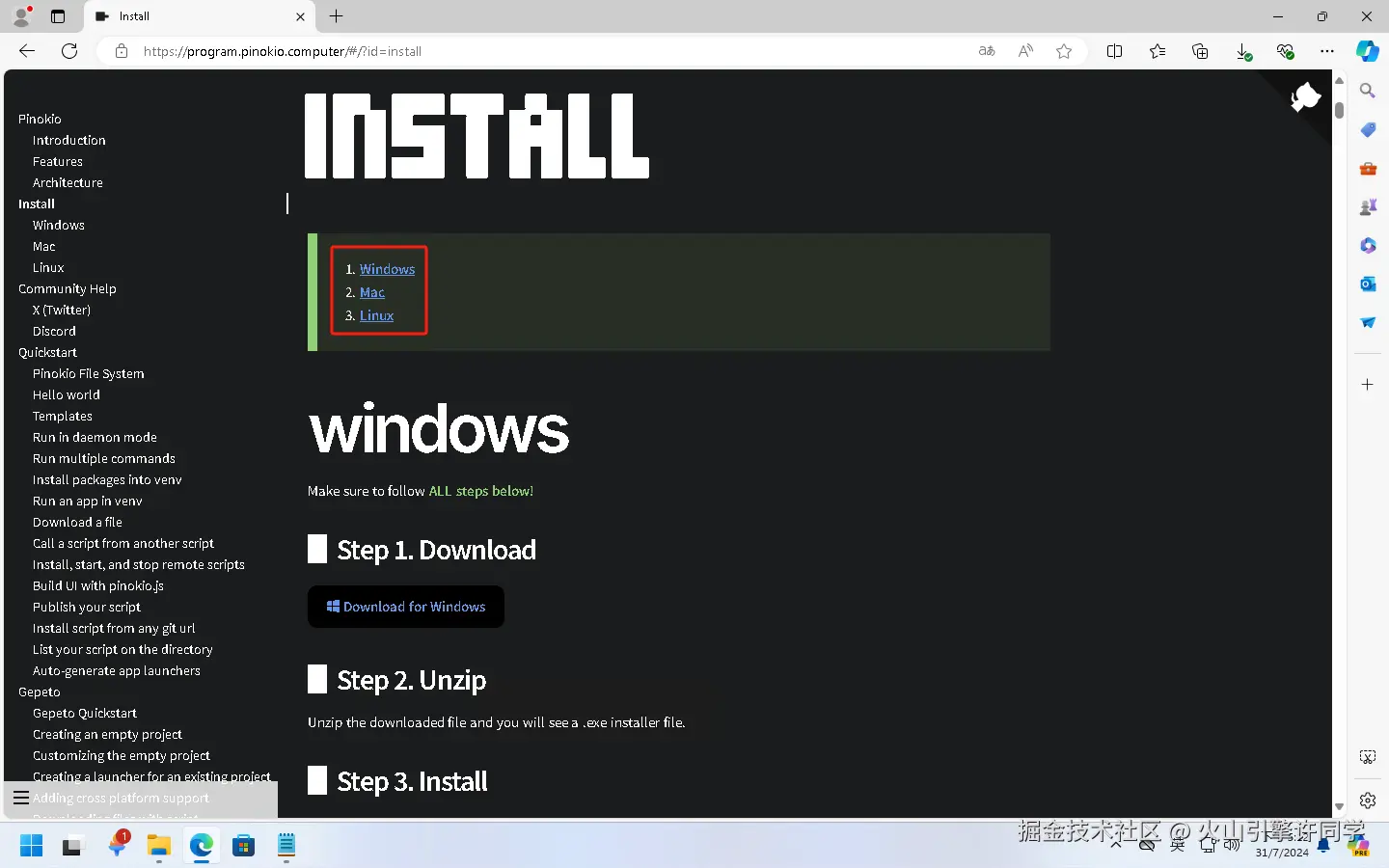This screenshot has height=868, width=1389.
Task: Add a new sidebar app with plus
Action: [x=1368, y=384]
